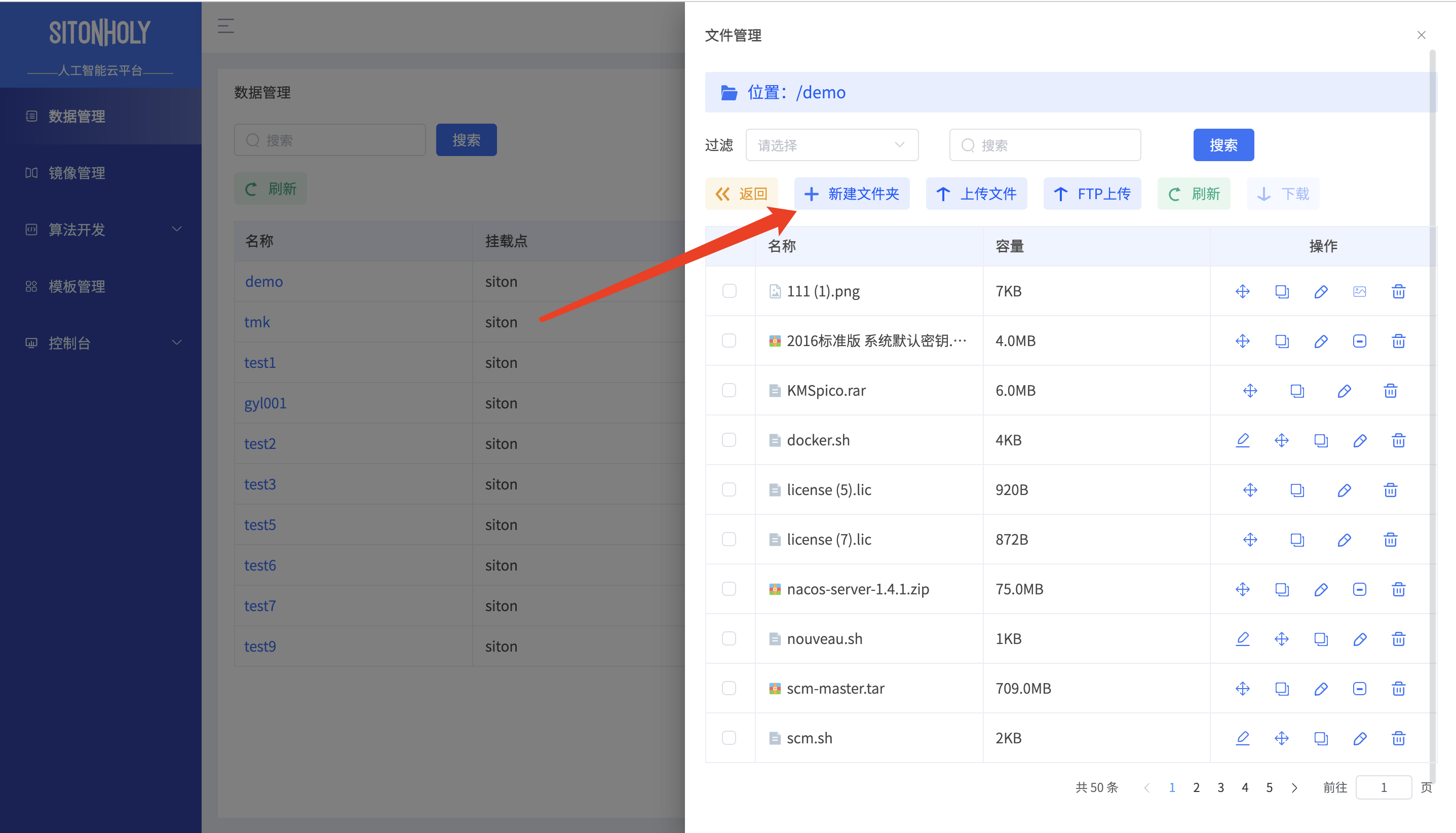Go to the previous page with the left arrow
1456x833 pixels.
coord(1146,788)
